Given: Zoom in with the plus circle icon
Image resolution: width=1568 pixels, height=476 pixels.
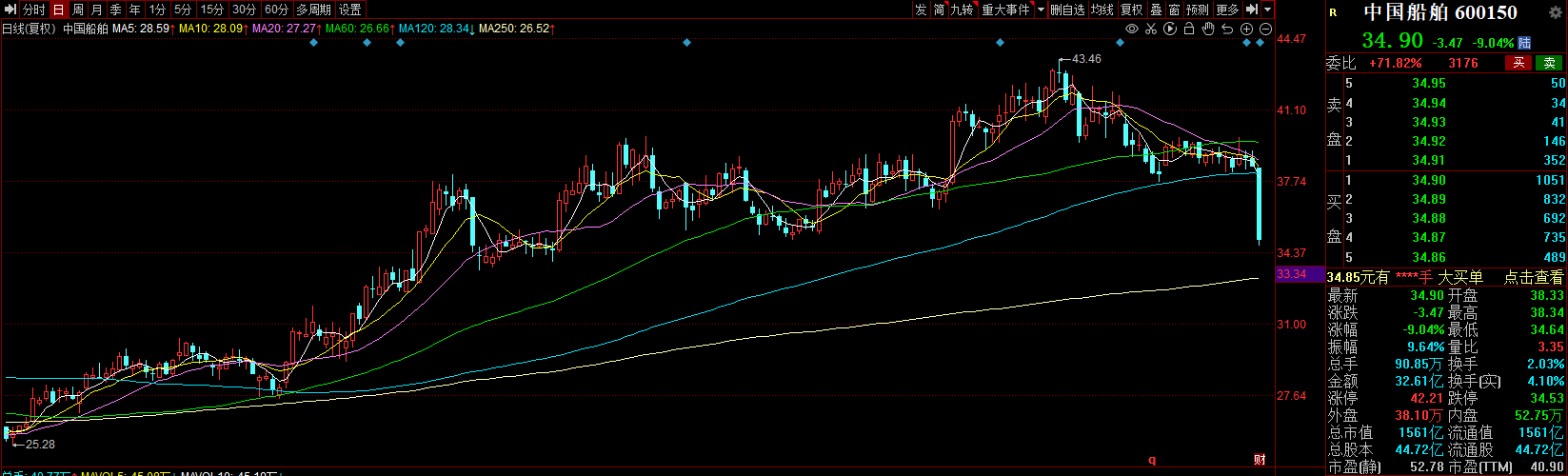Looking at the screenshot, I should click(x=1246, y=29).
